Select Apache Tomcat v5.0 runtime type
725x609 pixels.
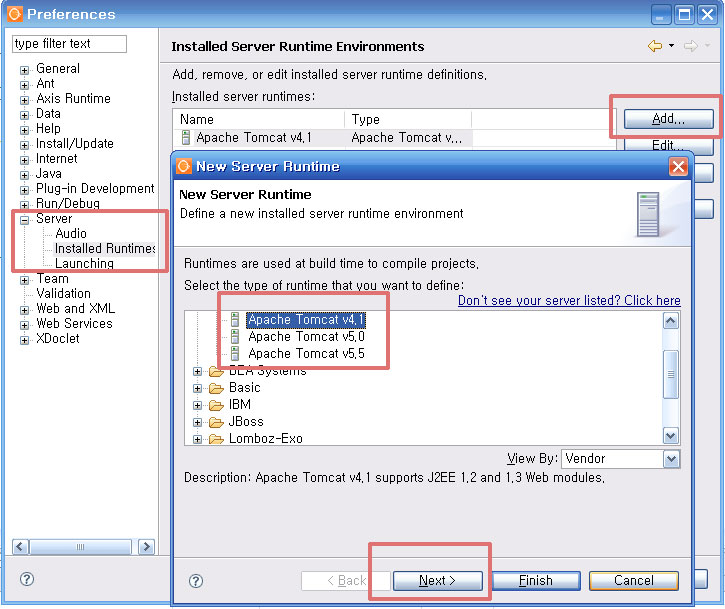tap(306, 336)
